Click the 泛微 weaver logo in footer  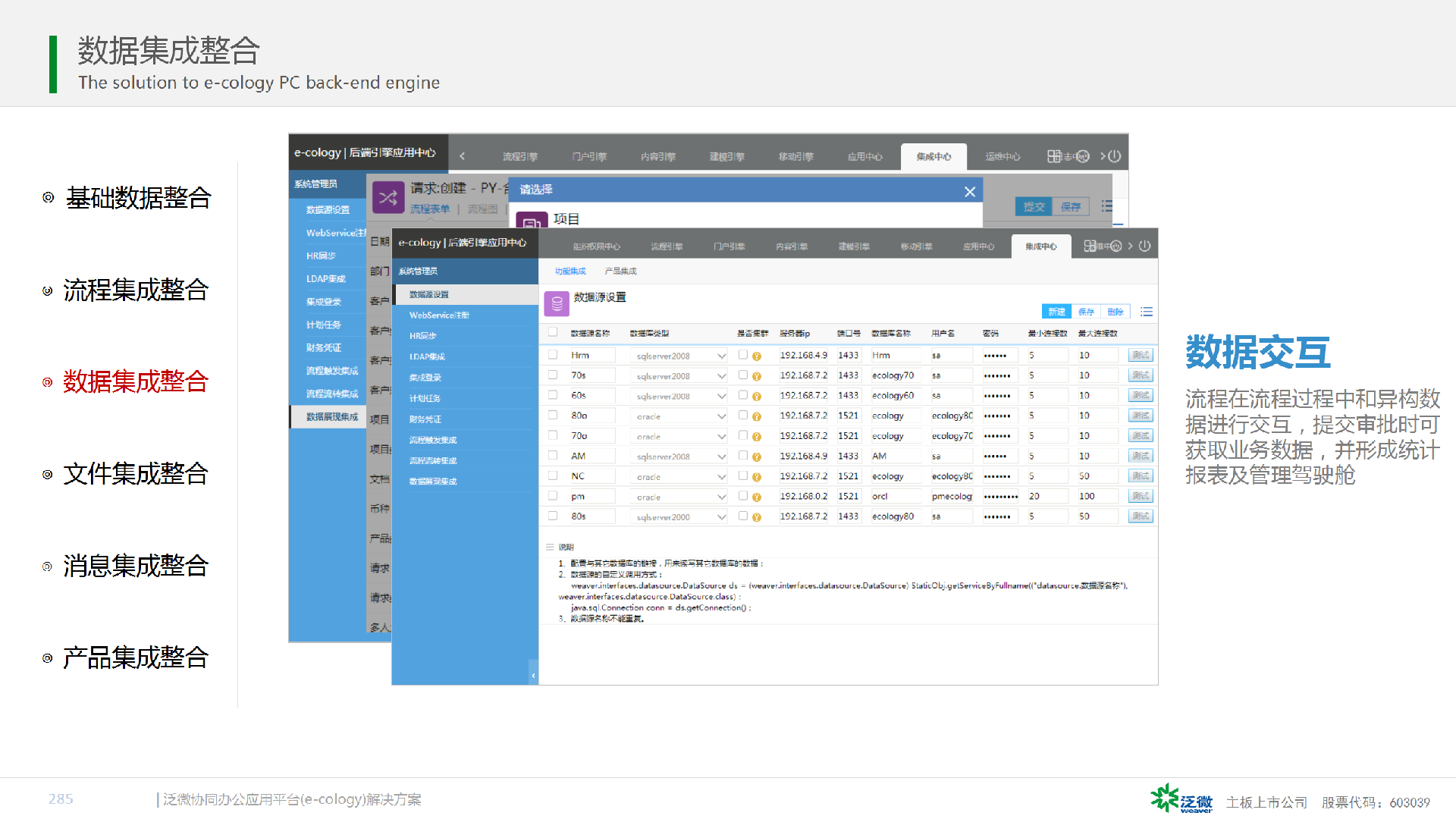coord(1181,799)
